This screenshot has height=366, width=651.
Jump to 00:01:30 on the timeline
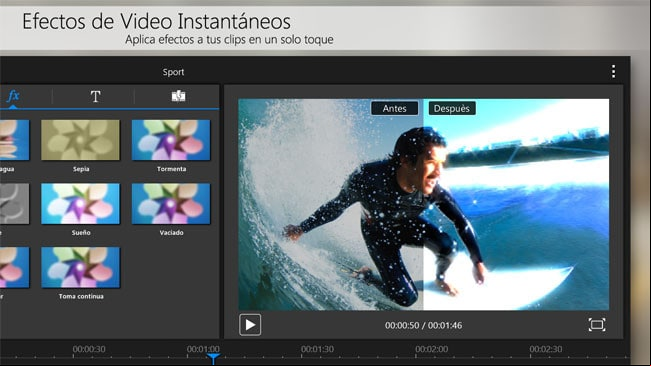[x=317, y=349]
